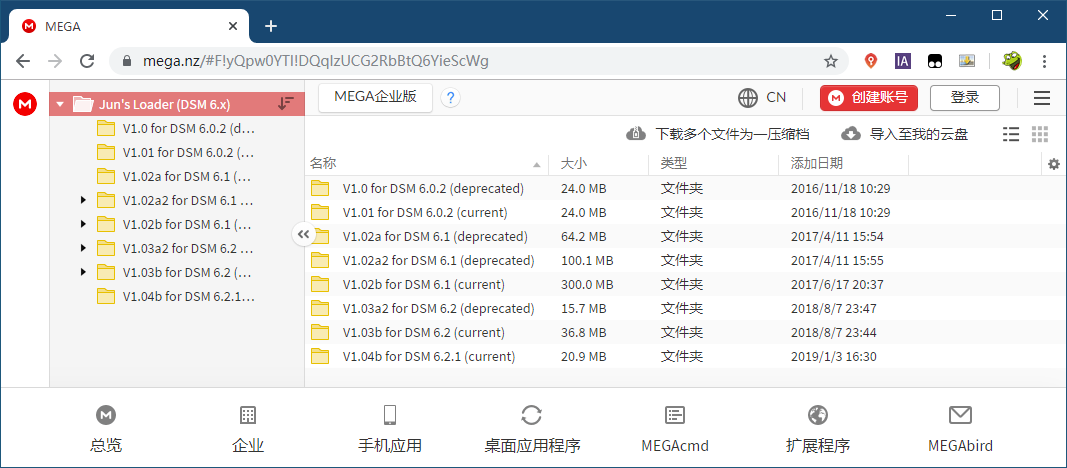1067x468 pixels.
Task: Close the MEGA browser tab
Action: [233, 27]
